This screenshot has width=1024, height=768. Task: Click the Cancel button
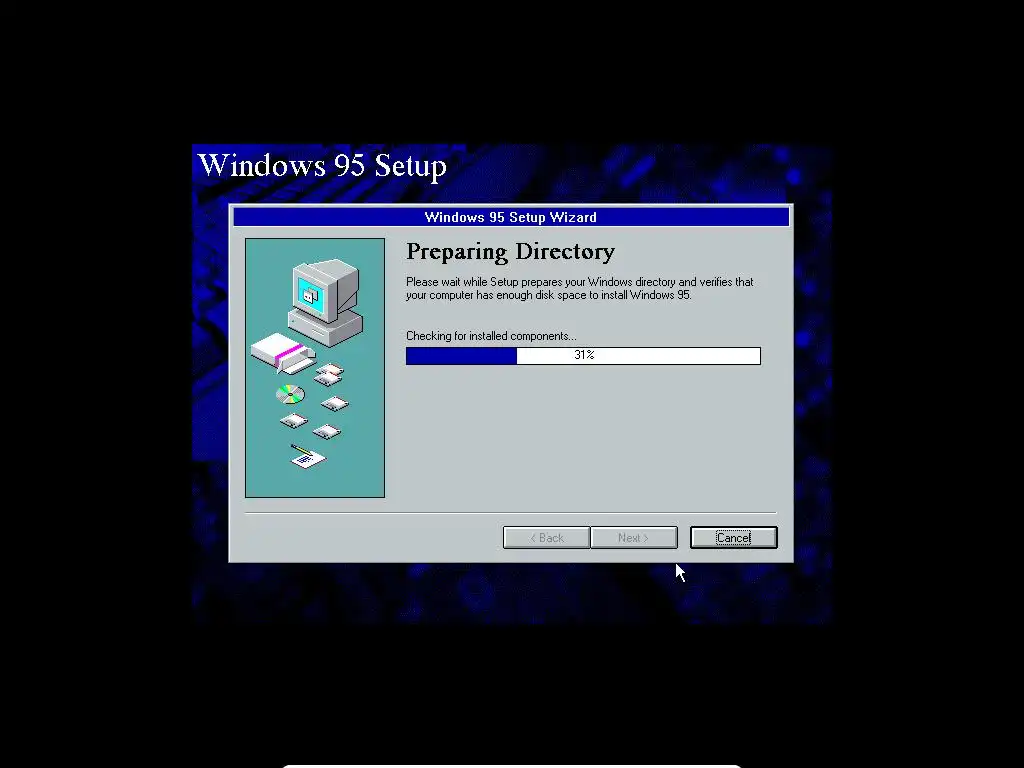733,537
